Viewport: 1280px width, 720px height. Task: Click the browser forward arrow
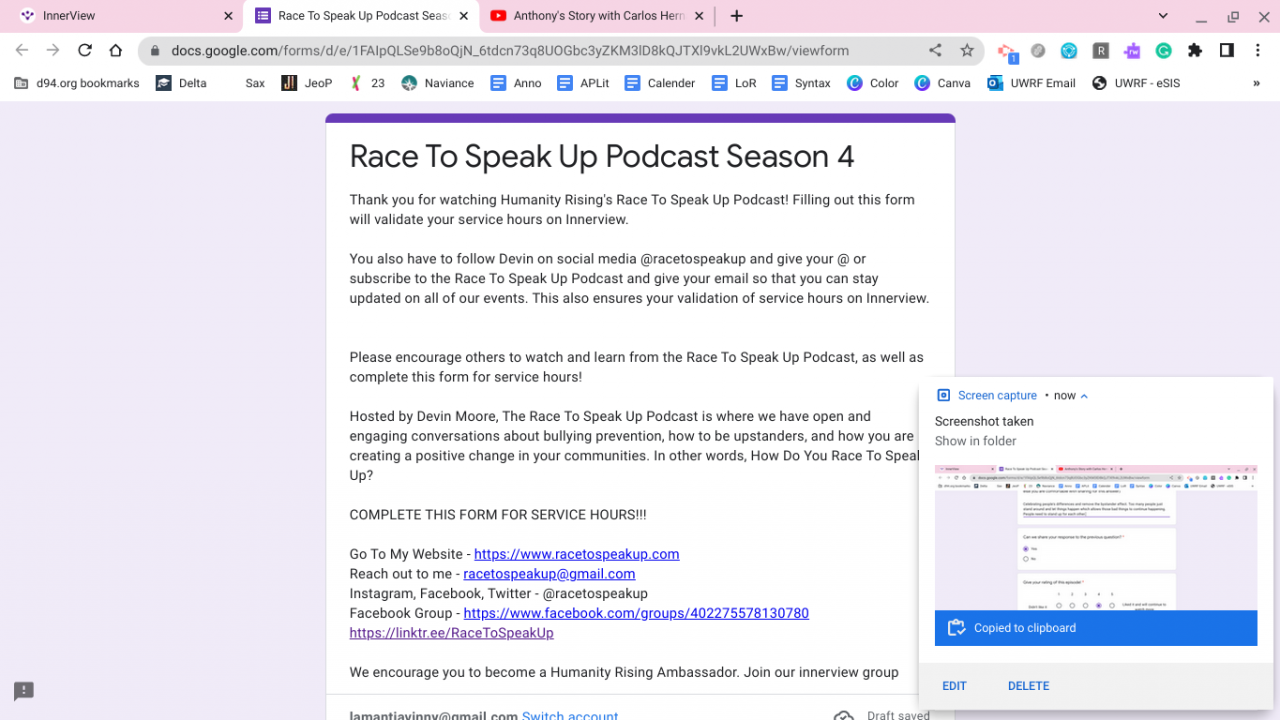pos(53,50)
